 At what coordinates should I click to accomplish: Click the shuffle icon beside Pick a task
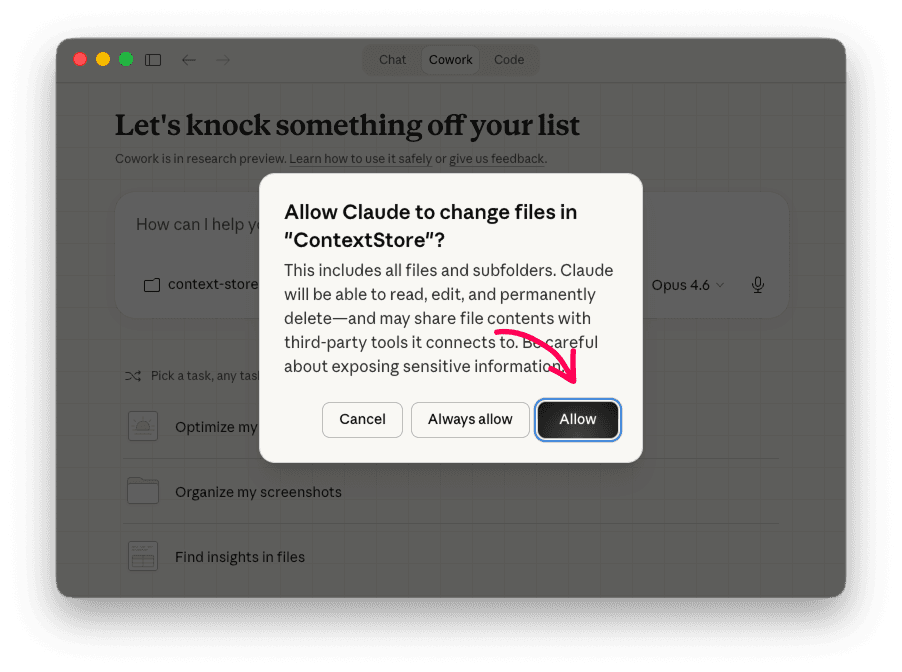click(x=133, y=375)
